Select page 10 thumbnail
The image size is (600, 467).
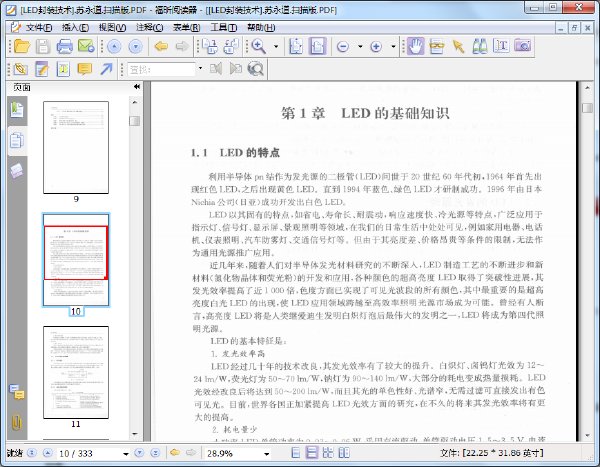click(76, 260)
